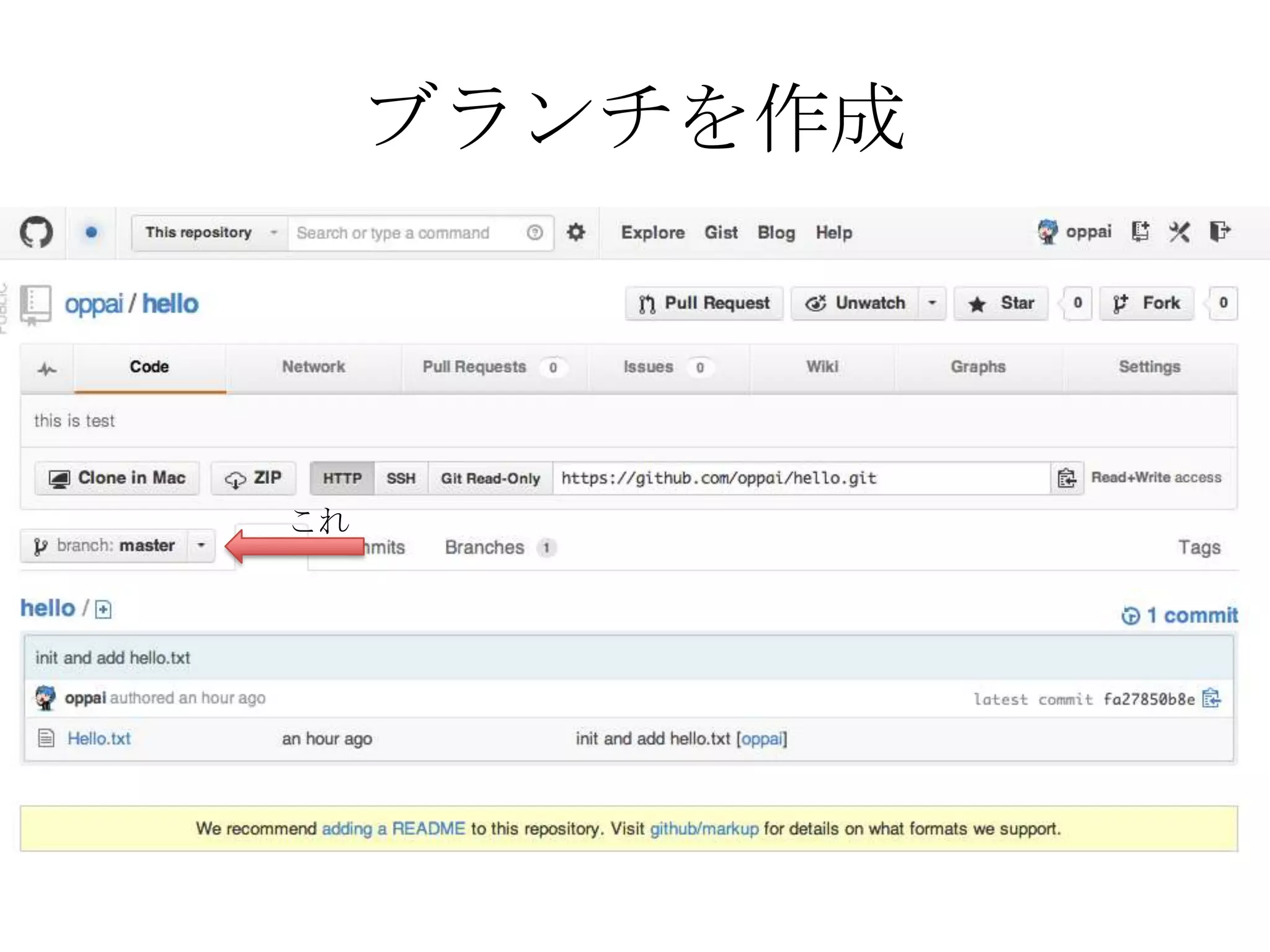Open the Settings tab
The image size is (1270, 952).
pos(1150,367)
